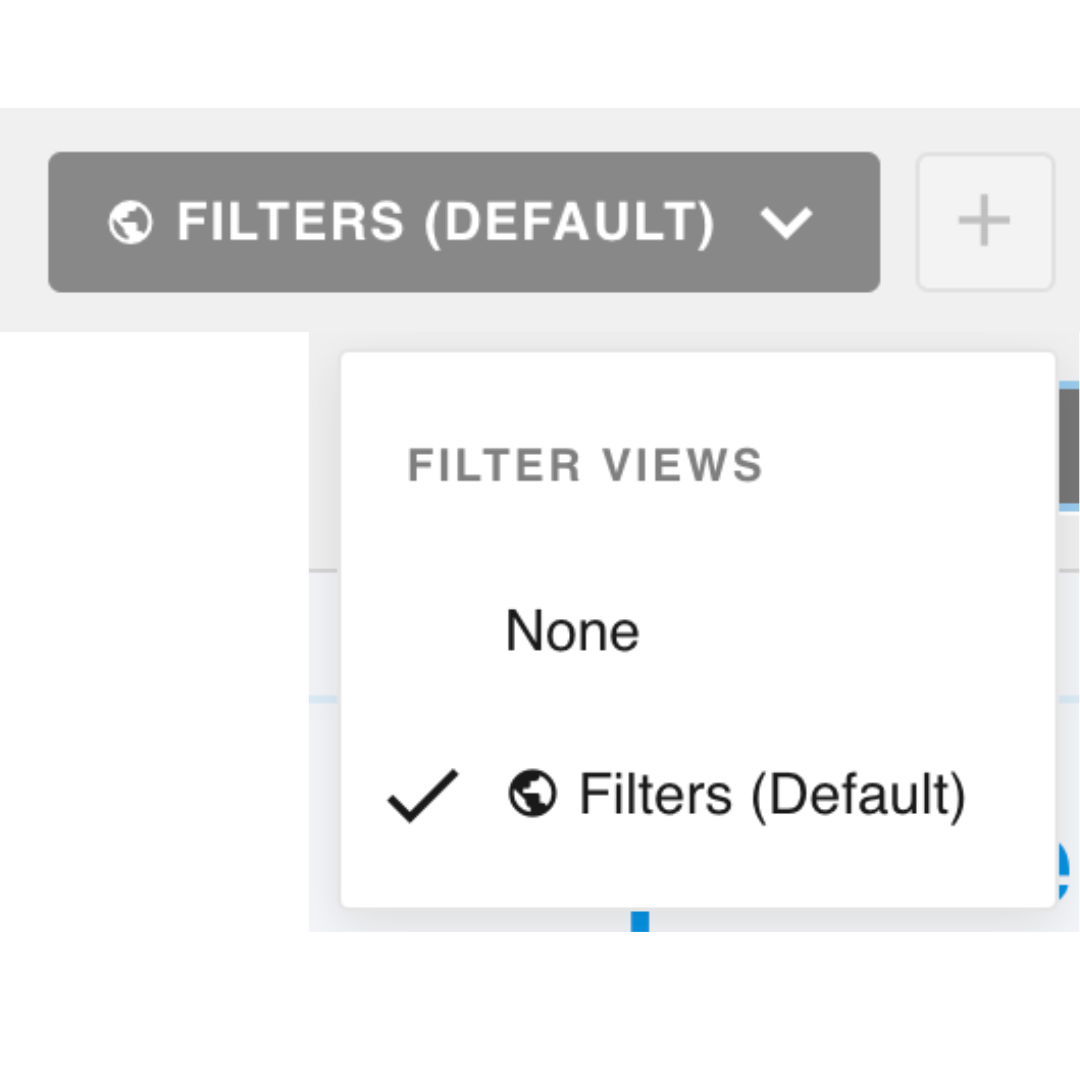Select the globe icon beside Filters (Default) menu entry

point(534,793)
